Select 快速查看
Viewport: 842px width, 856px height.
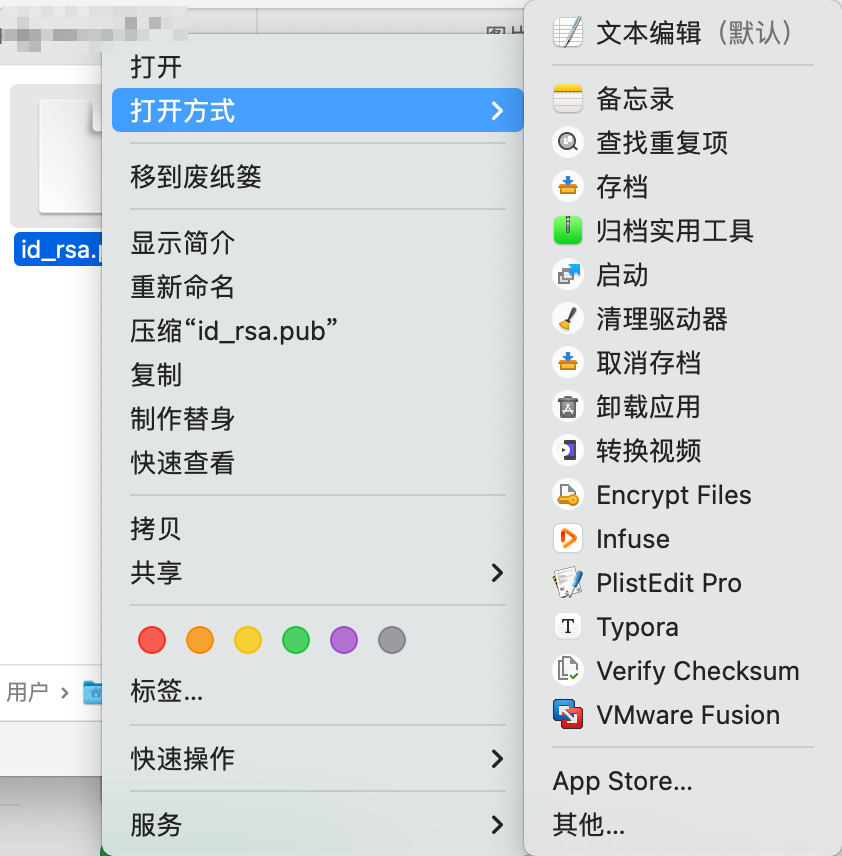click(318, 463)
